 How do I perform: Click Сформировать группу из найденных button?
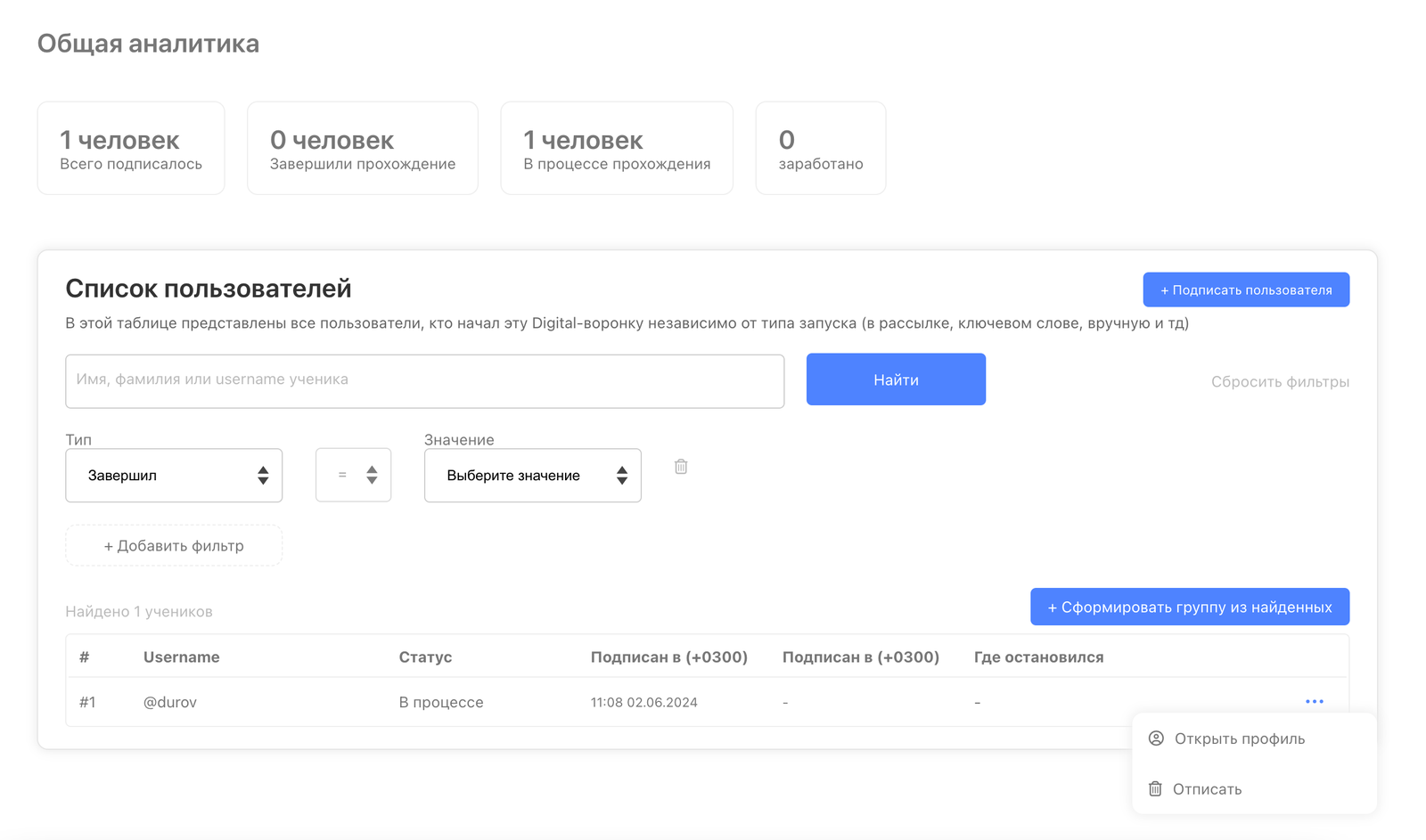1190,607
